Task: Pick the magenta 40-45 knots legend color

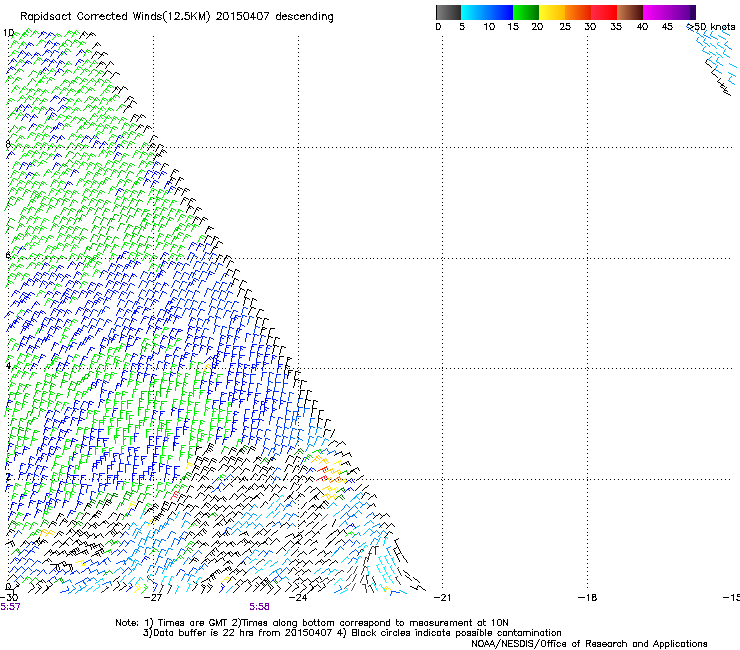Action: click(x=656, y=12)
